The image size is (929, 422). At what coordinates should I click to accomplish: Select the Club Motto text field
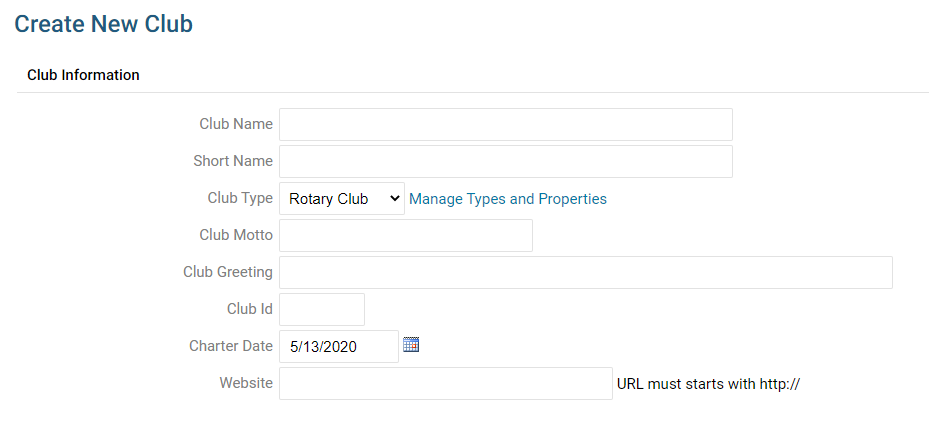405,236
